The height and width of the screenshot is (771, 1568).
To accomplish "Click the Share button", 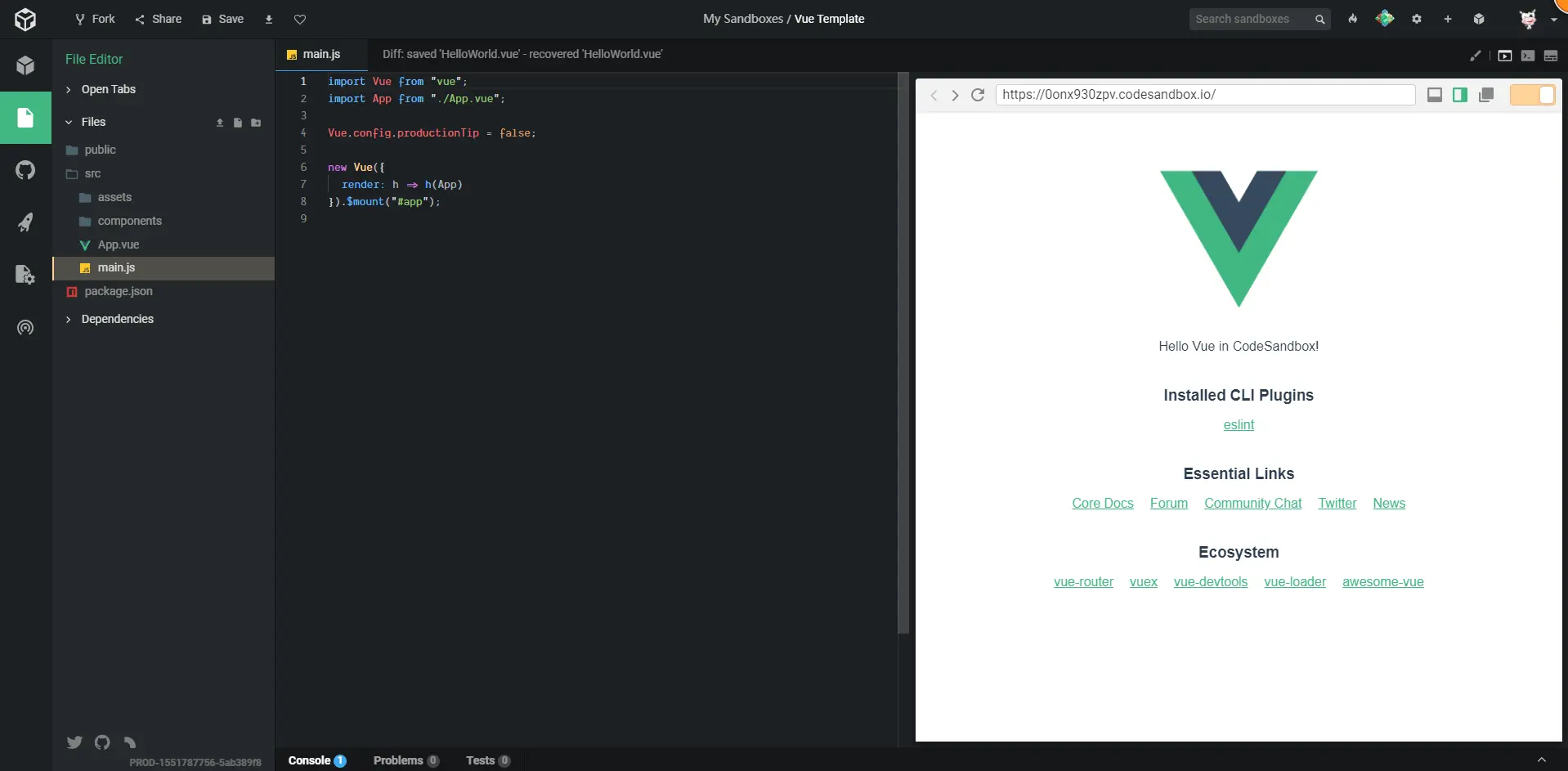I will point(159,19).
